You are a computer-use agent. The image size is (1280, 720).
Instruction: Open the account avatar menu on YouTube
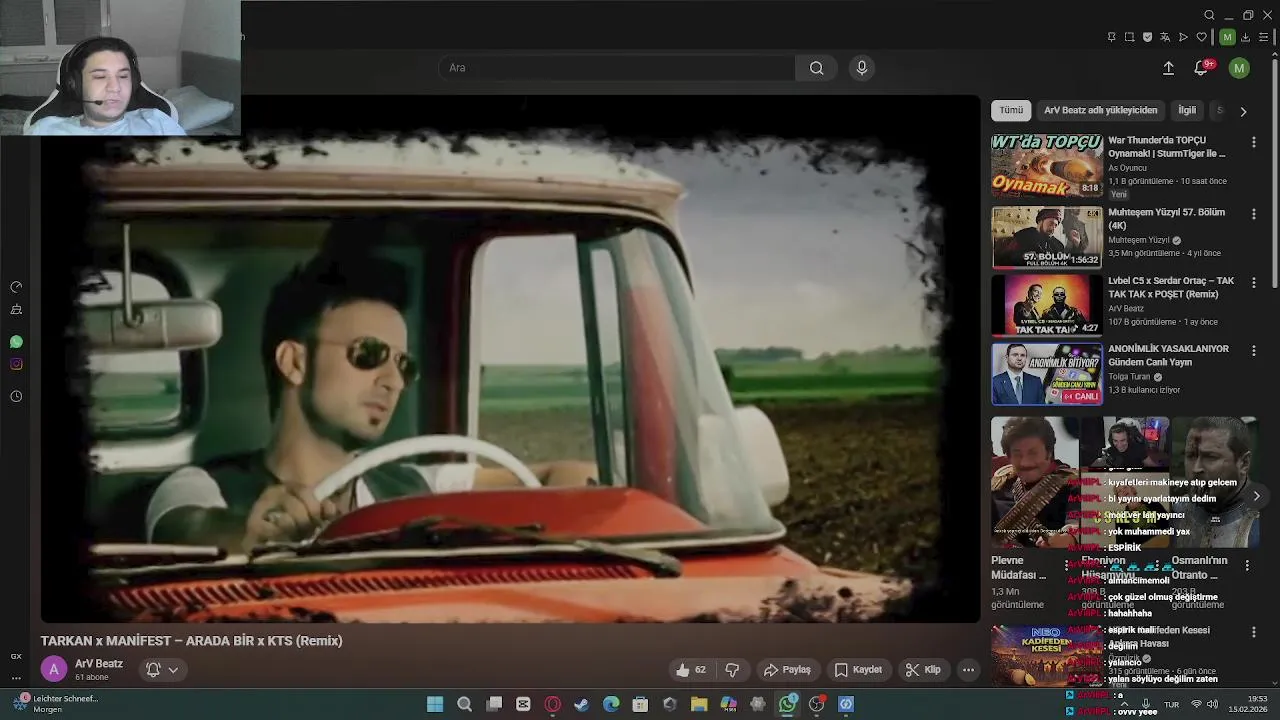click(1239, 68)
